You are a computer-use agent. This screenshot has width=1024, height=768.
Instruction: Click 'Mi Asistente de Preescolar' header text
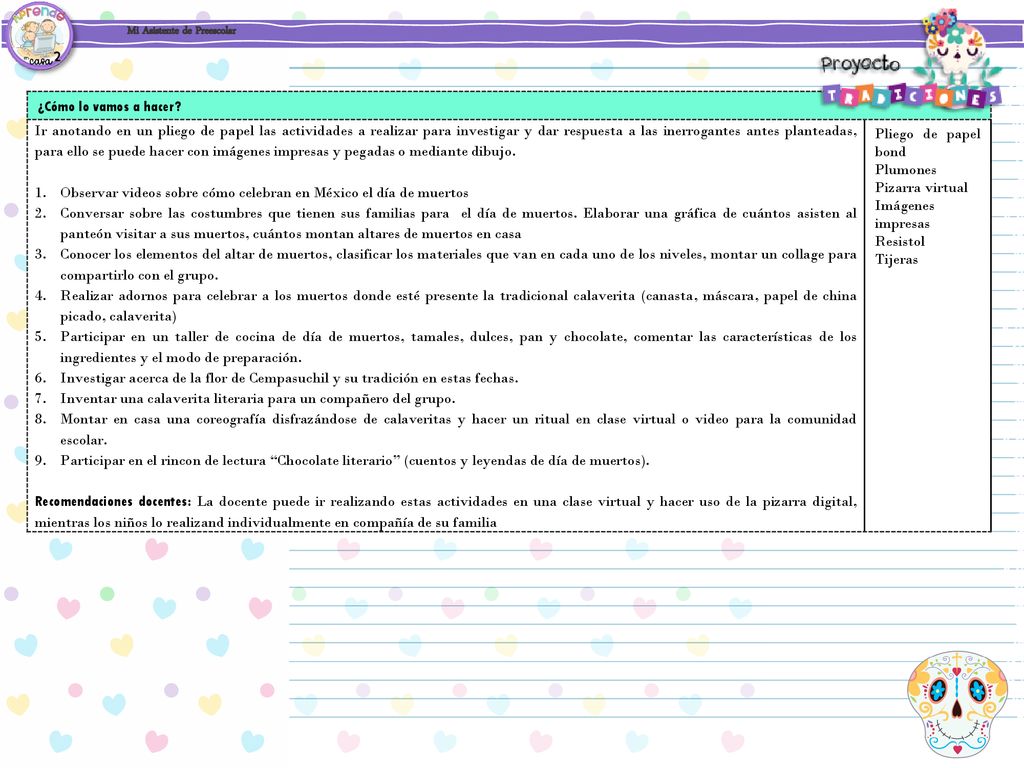click(182, 30)
